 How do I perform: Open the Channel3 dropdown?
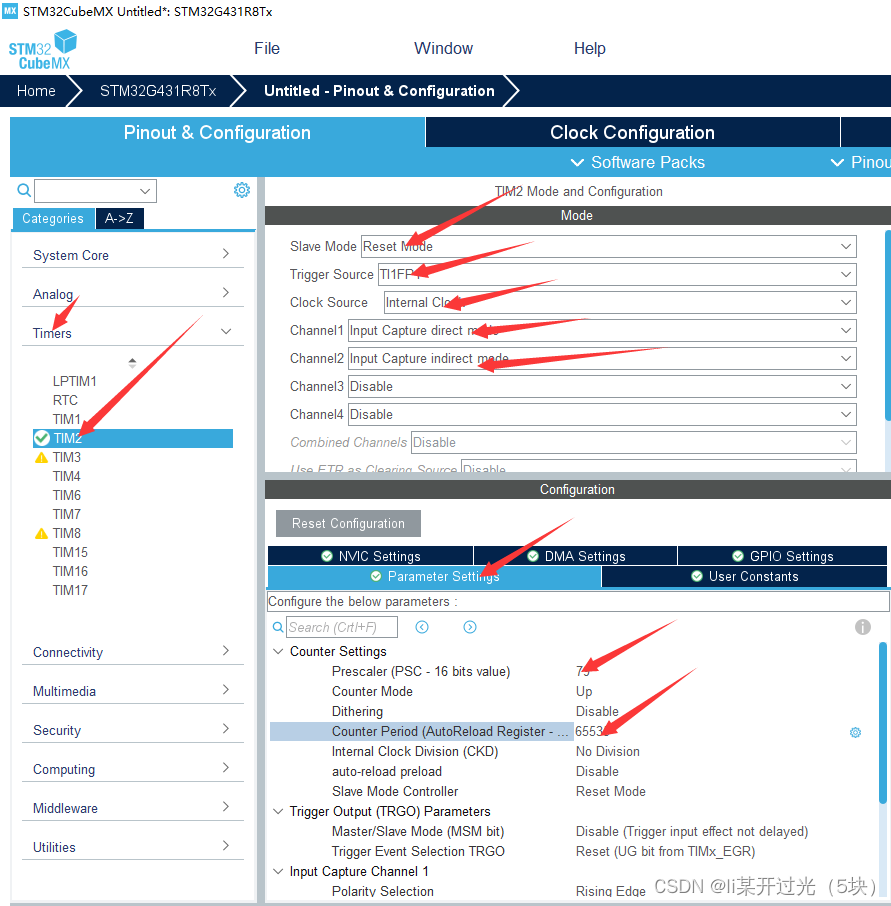[x=602, y=387]
